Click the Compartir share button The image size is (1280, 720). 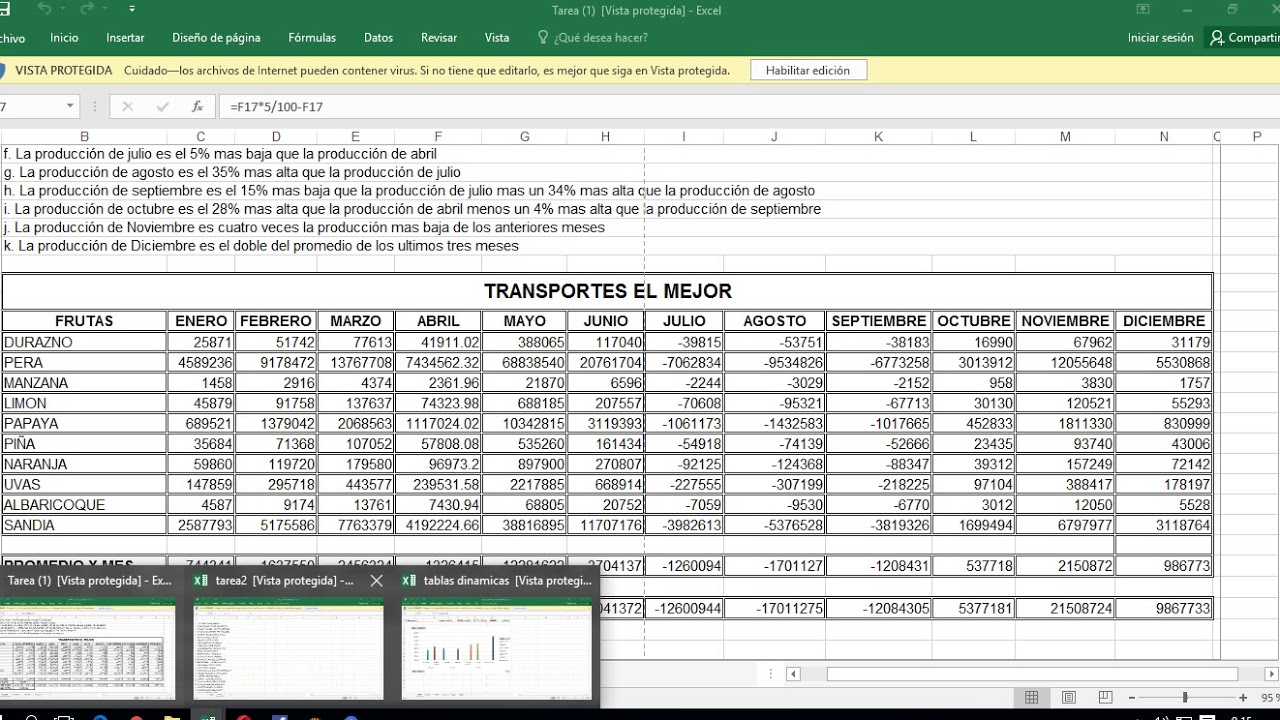pyautogui.click(x=1244, y=38)
